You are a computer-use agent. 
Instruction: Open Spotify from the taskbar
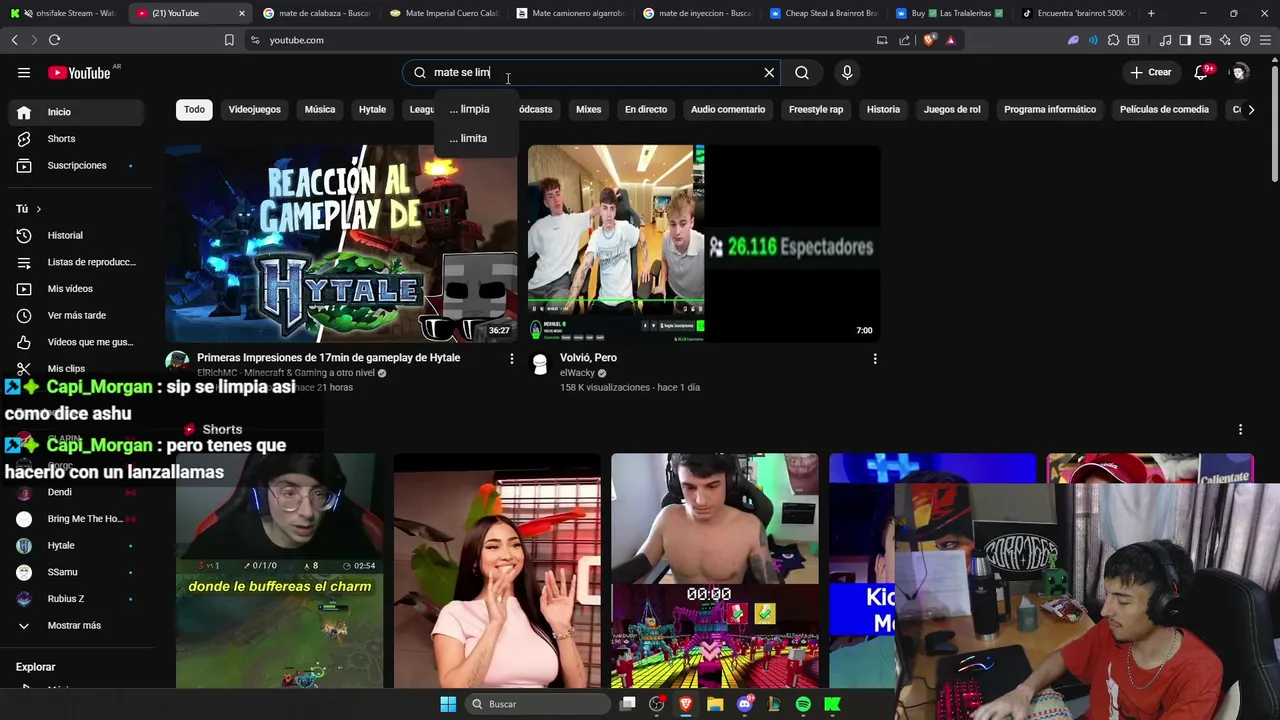[803, 704]
